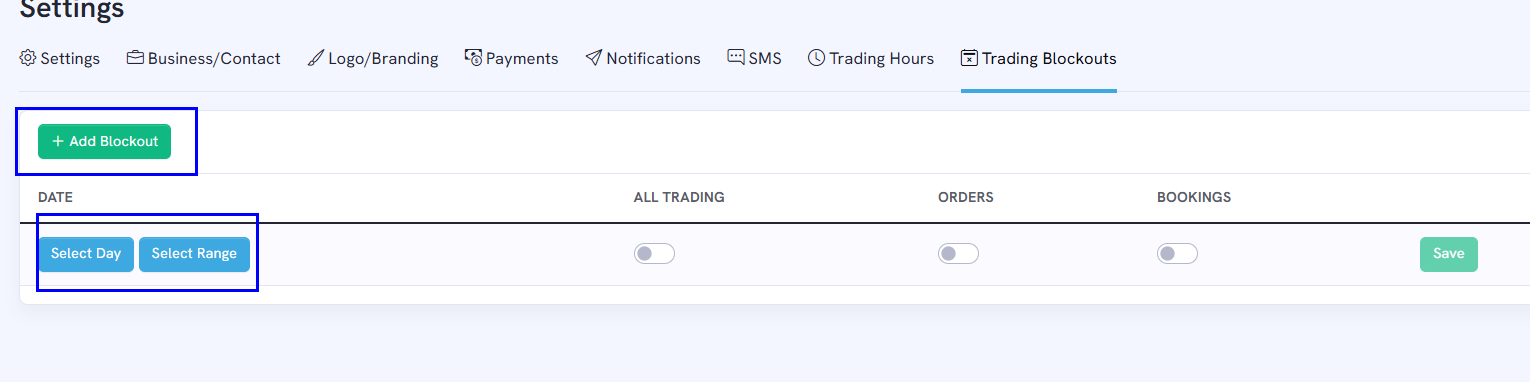Choose the Select Day button
Viewport: 1530px width, 382px height.
[x=86, y=254]
